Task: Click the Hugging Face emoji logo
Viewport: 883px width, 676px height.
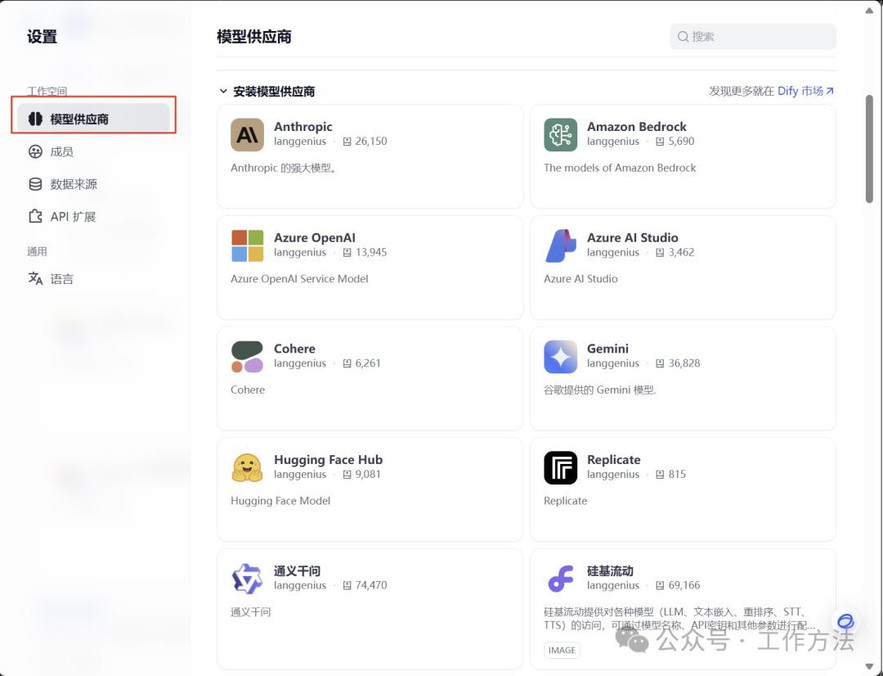Action: click(x=247, y=468)
